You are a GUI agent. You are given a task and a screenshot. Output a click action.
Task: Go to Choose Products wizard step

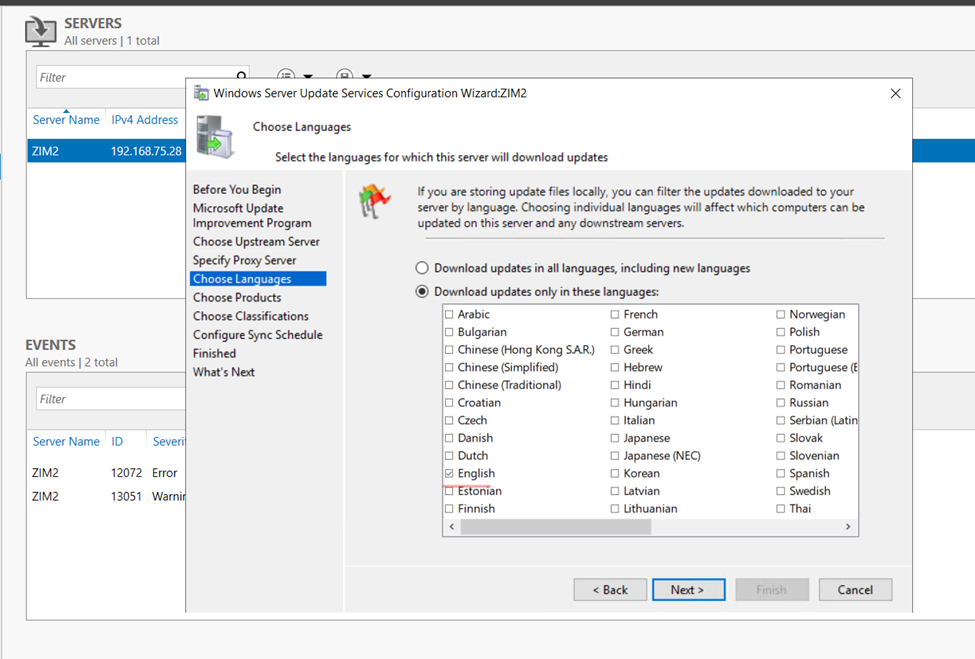pos(237,298)
